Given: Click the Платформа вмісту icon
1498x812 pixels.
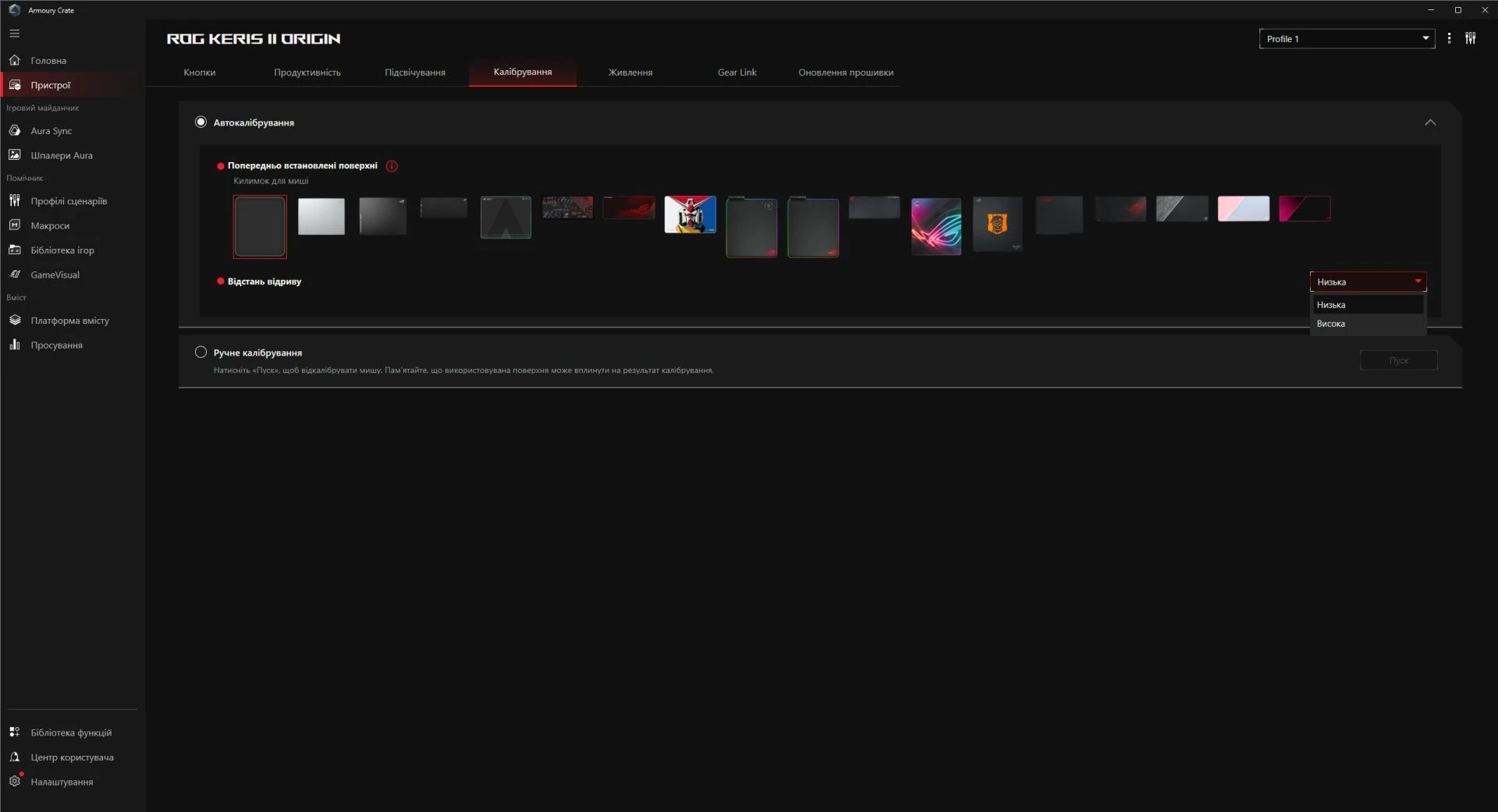Looking at the screenshot, I should (15, 320).
